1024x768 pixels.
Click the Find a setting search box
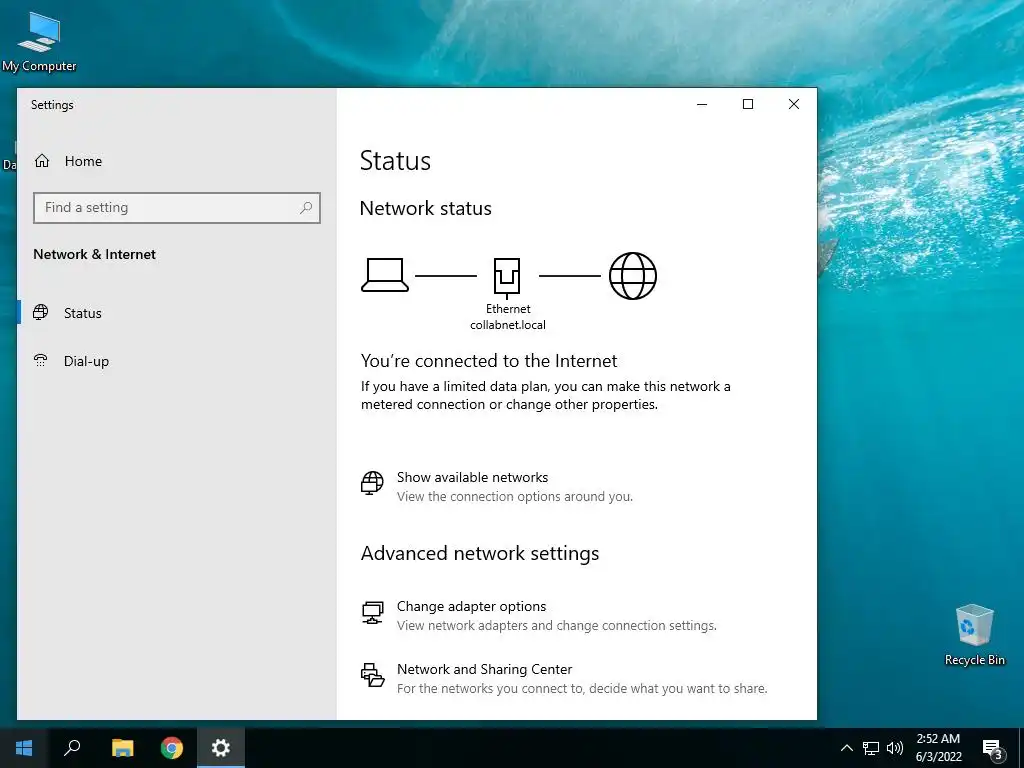177,208
